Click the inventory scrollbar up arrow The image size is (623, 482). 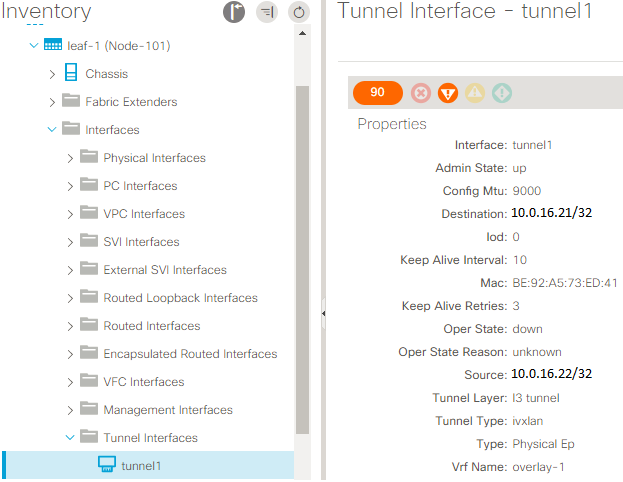(x=302, y=33)
